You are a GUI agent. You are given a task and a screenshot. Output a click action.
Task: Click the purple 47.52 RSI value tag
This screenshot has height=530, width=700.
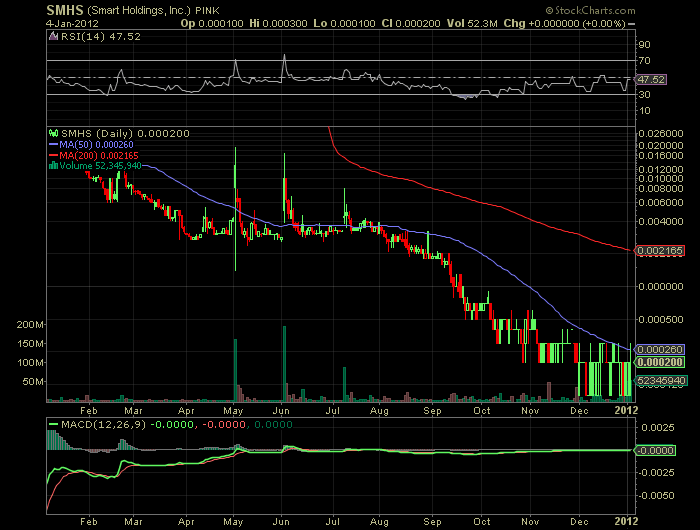click(x=651, y=79)
